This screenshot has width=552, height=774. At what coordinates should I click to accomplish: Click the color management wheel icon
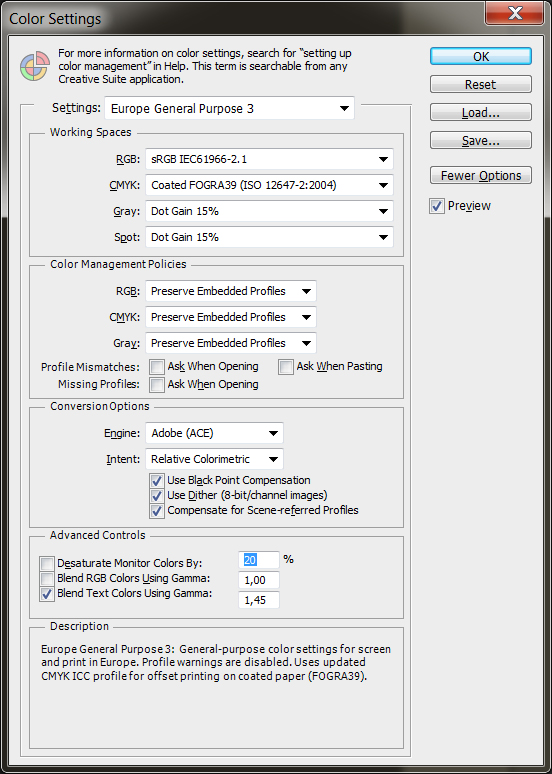pyautogui.click(x=35, y=66)
